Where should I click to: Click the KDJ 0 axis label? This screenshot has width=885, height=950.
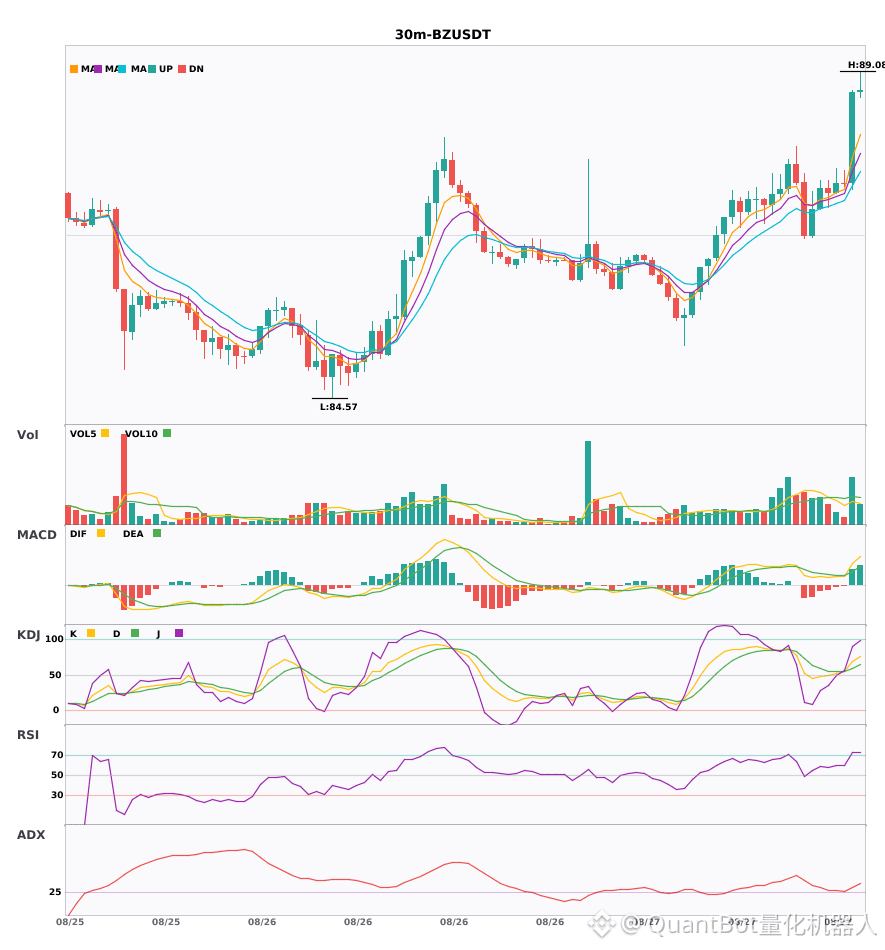pyautogui.click(x=56, y=710)
